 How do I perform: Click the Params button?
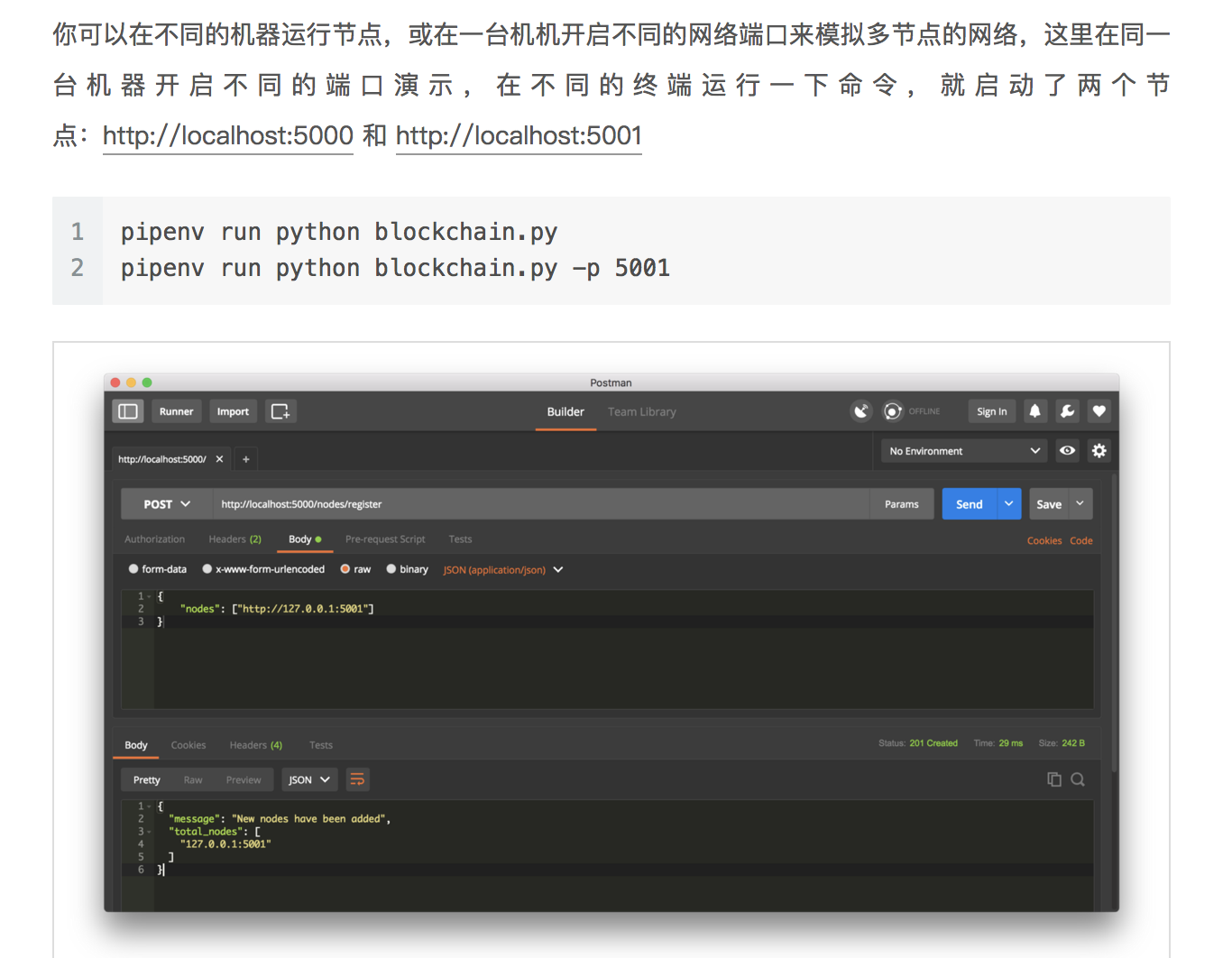point(902,504)
